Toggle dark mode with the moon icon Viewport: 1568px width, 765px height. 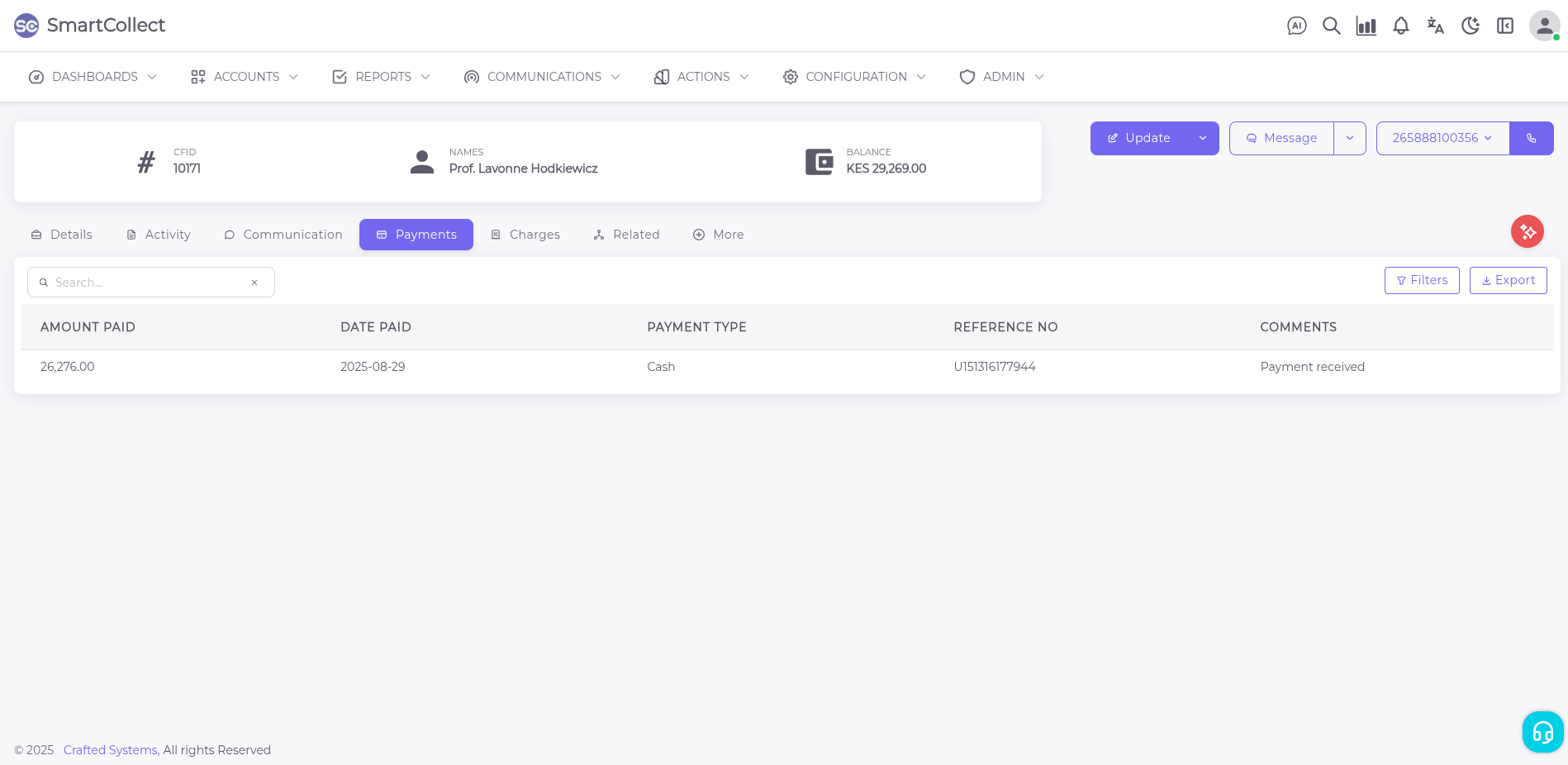coord(1470,26)
